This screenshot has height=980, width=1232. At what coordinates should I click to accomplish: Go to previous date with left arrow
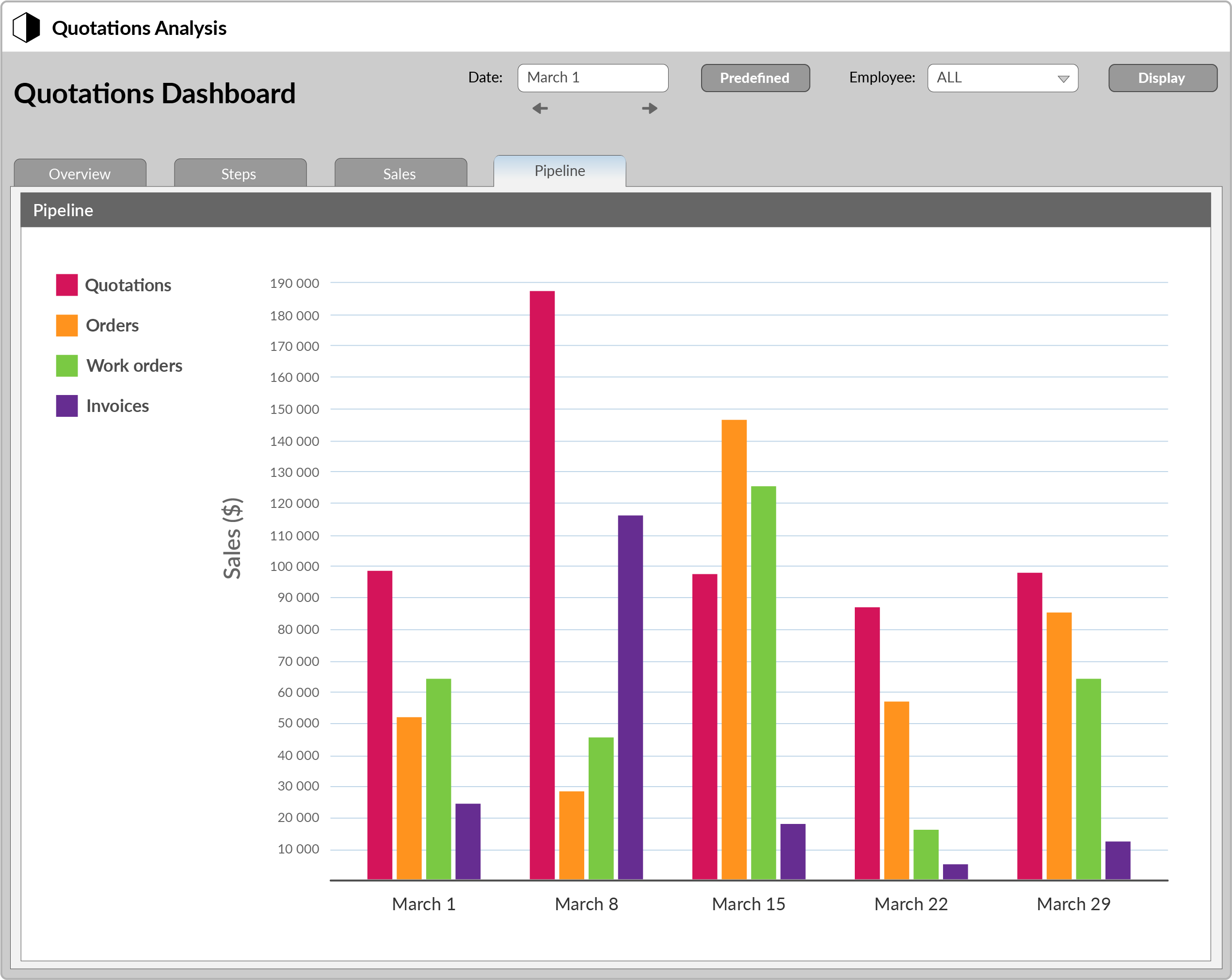coord(540,109)
